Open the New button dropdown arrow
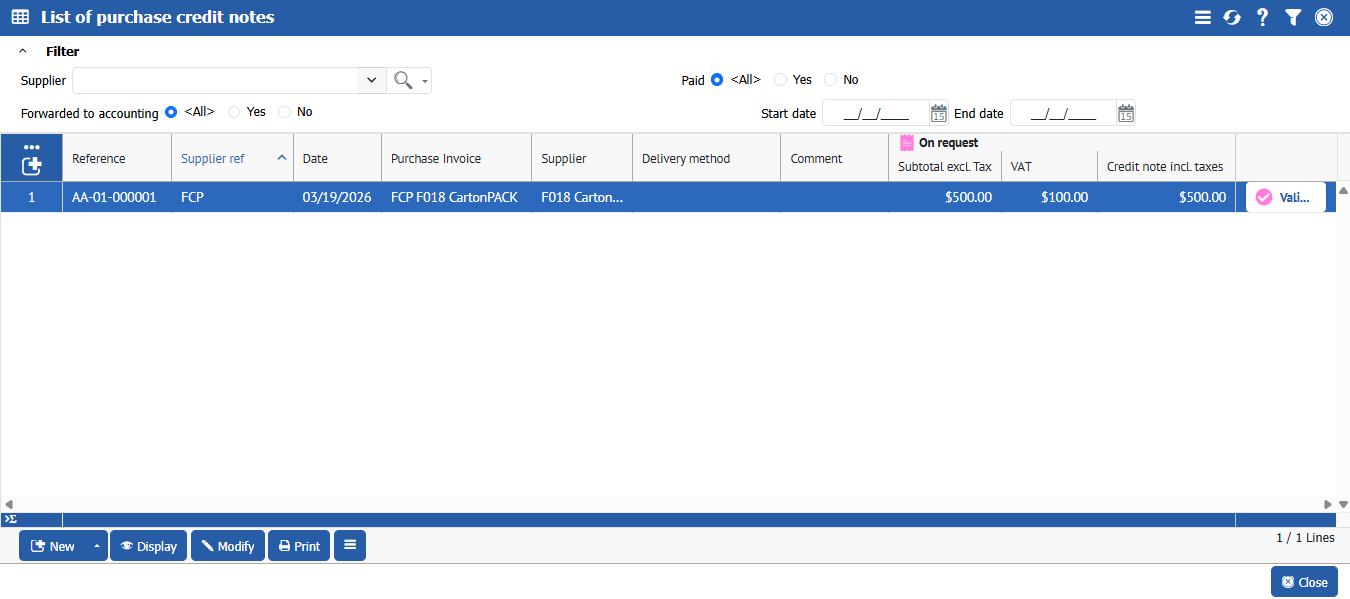 pyautogui.click(x=97, y=546)
